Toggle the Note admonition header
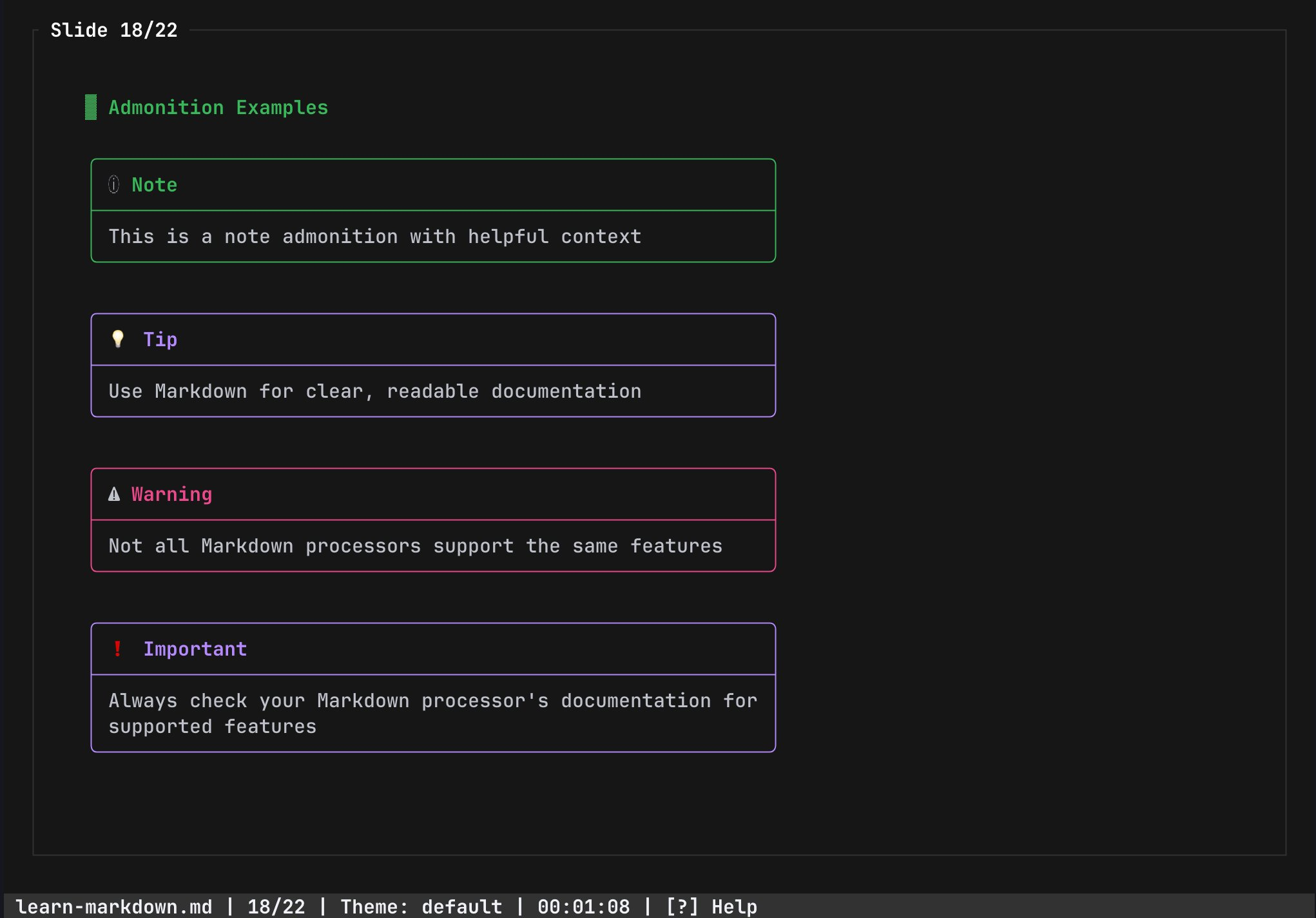Viewport: 1316px width, 918px height. click(154, 184)
